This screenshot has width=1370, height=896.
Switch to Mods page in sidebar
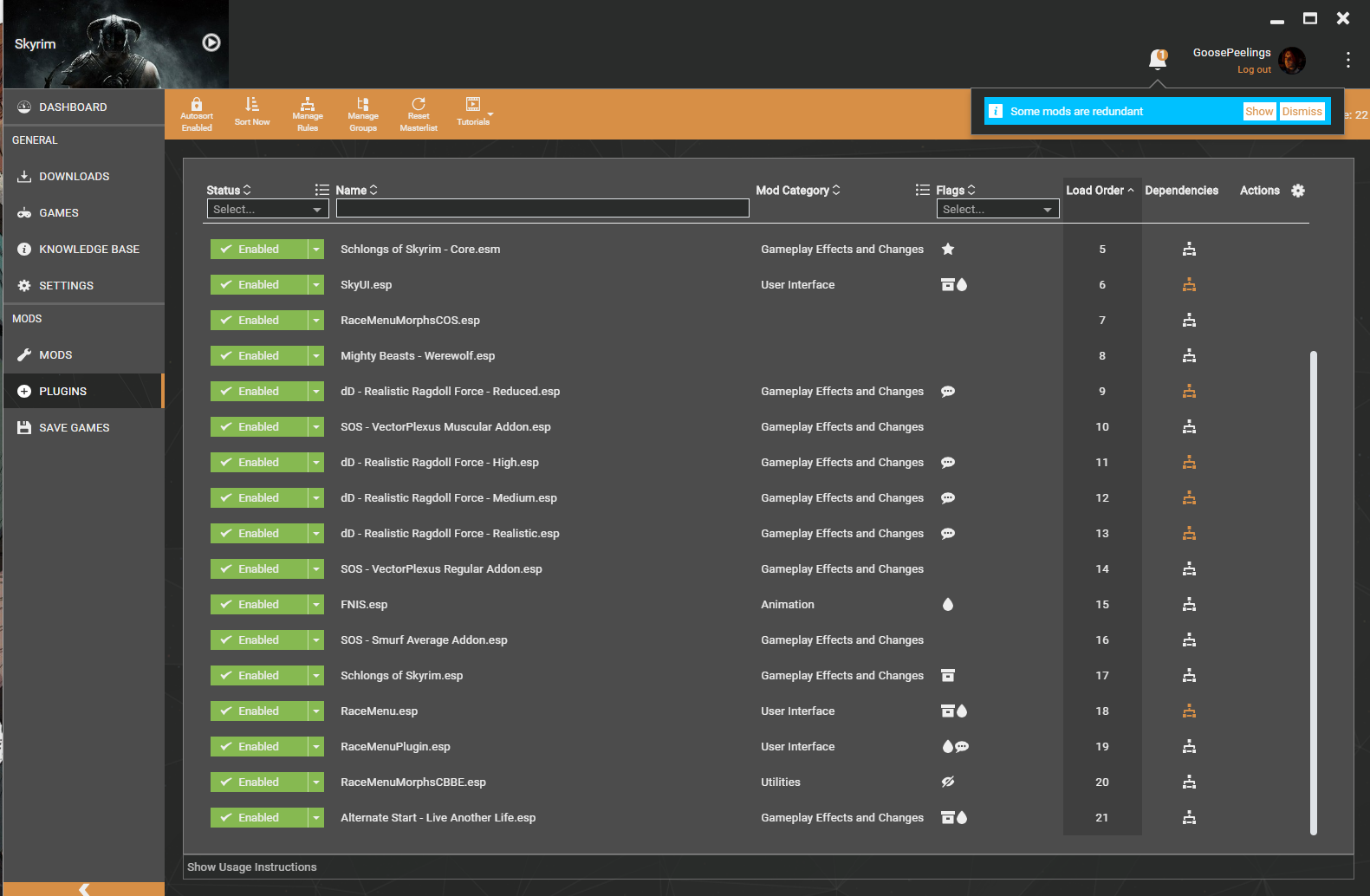84,355
